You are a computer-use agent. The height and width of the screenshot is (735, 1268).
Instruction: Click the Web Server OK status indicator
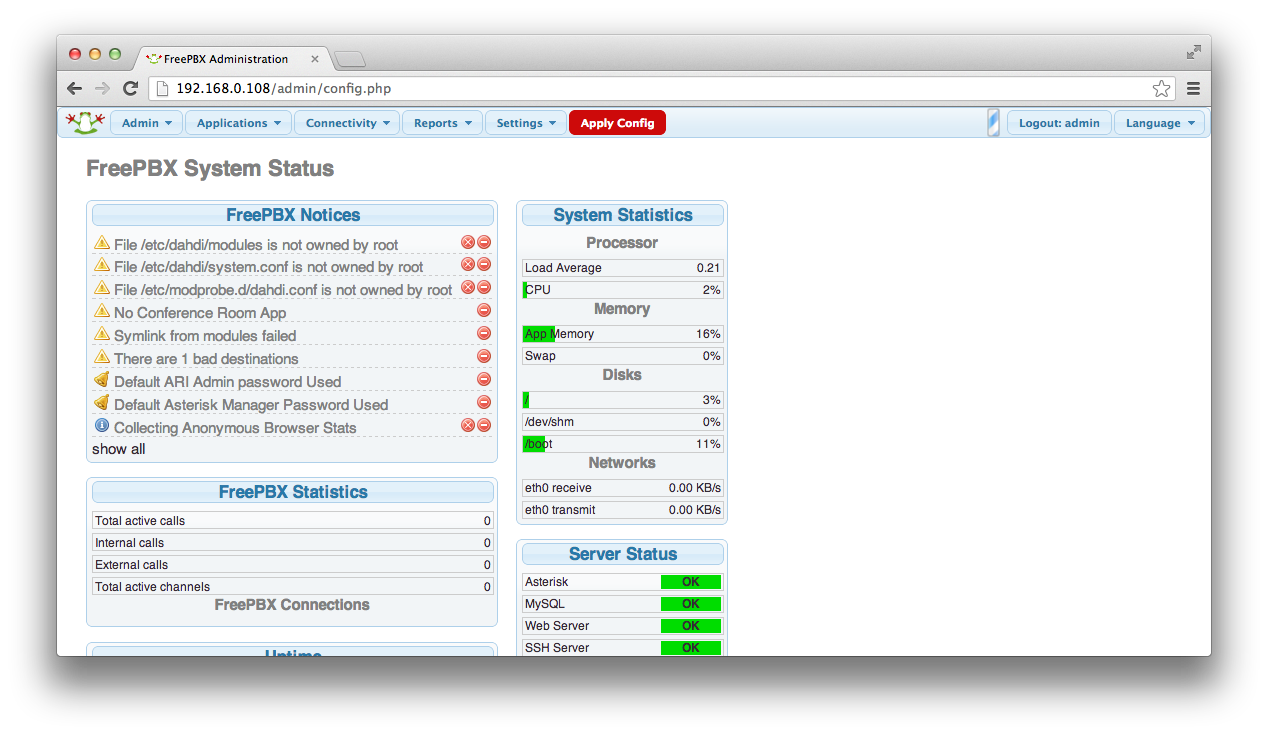691,626
